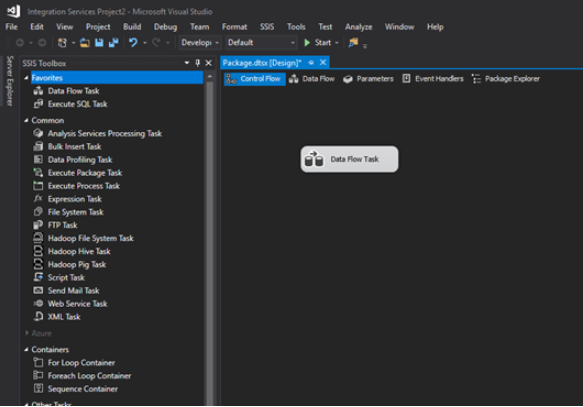This screenshot has width=583, height=407.
Task: Open the Start button dropdown arrow
Action: coord(337,43)
